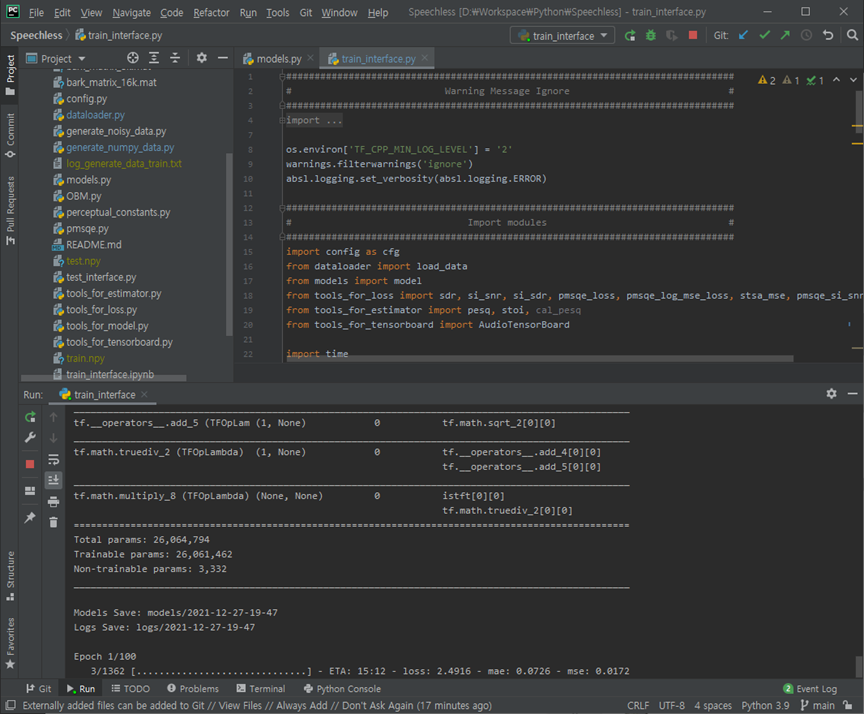Screen dimensions: 864x714
Task: Change CRLF line separator
Action: tap(638, 705)
